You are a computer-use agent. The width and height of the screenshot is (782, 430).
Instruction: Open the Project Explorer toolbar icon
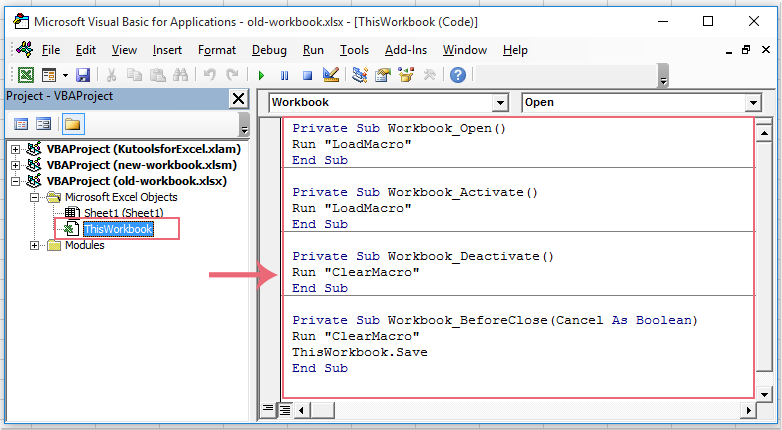point(360,75)
